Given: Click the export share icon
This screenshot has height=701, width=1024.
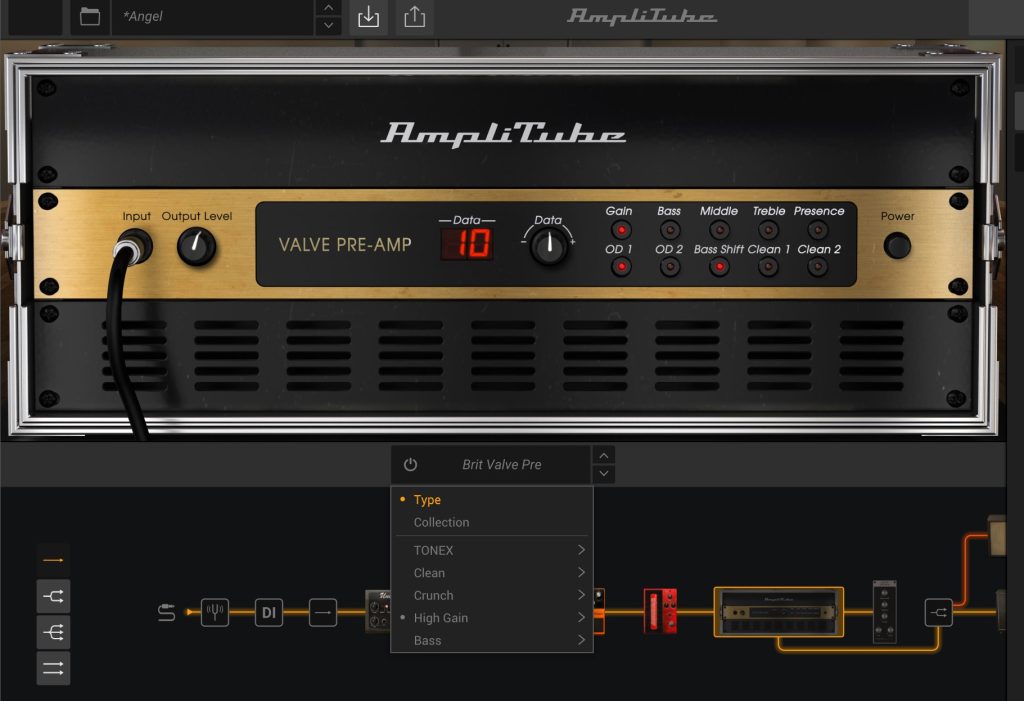Looking at the screenshot, I should click(415, 17).
